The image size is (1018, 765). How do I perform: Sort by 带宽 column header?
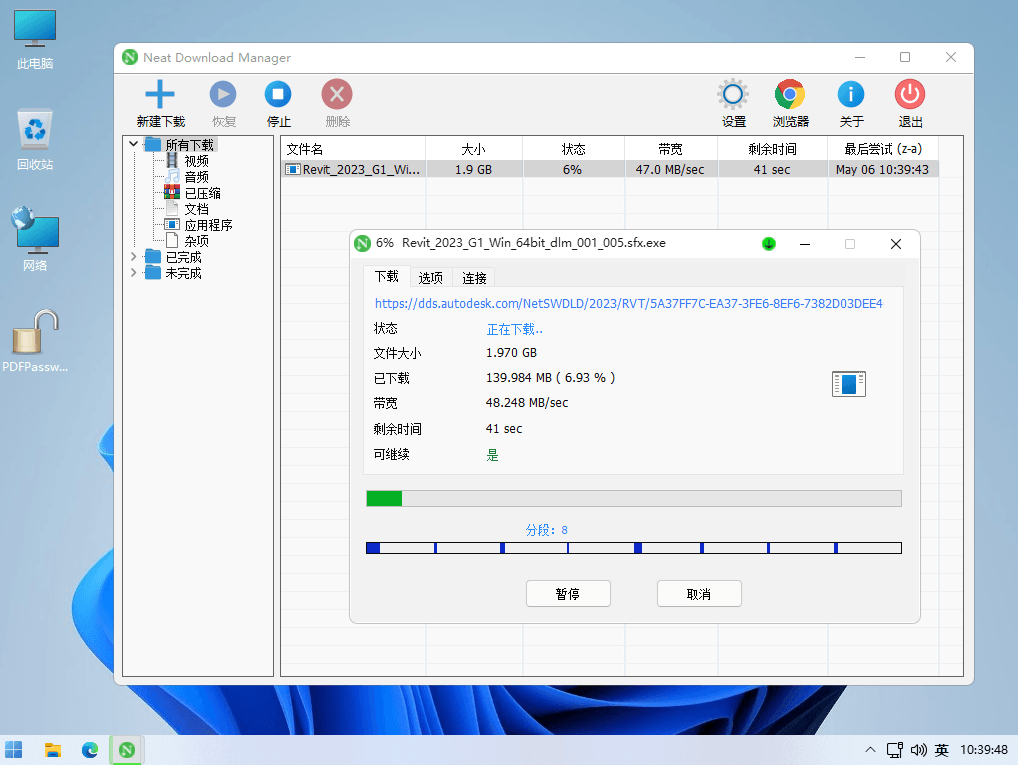[x=671, y=149]
